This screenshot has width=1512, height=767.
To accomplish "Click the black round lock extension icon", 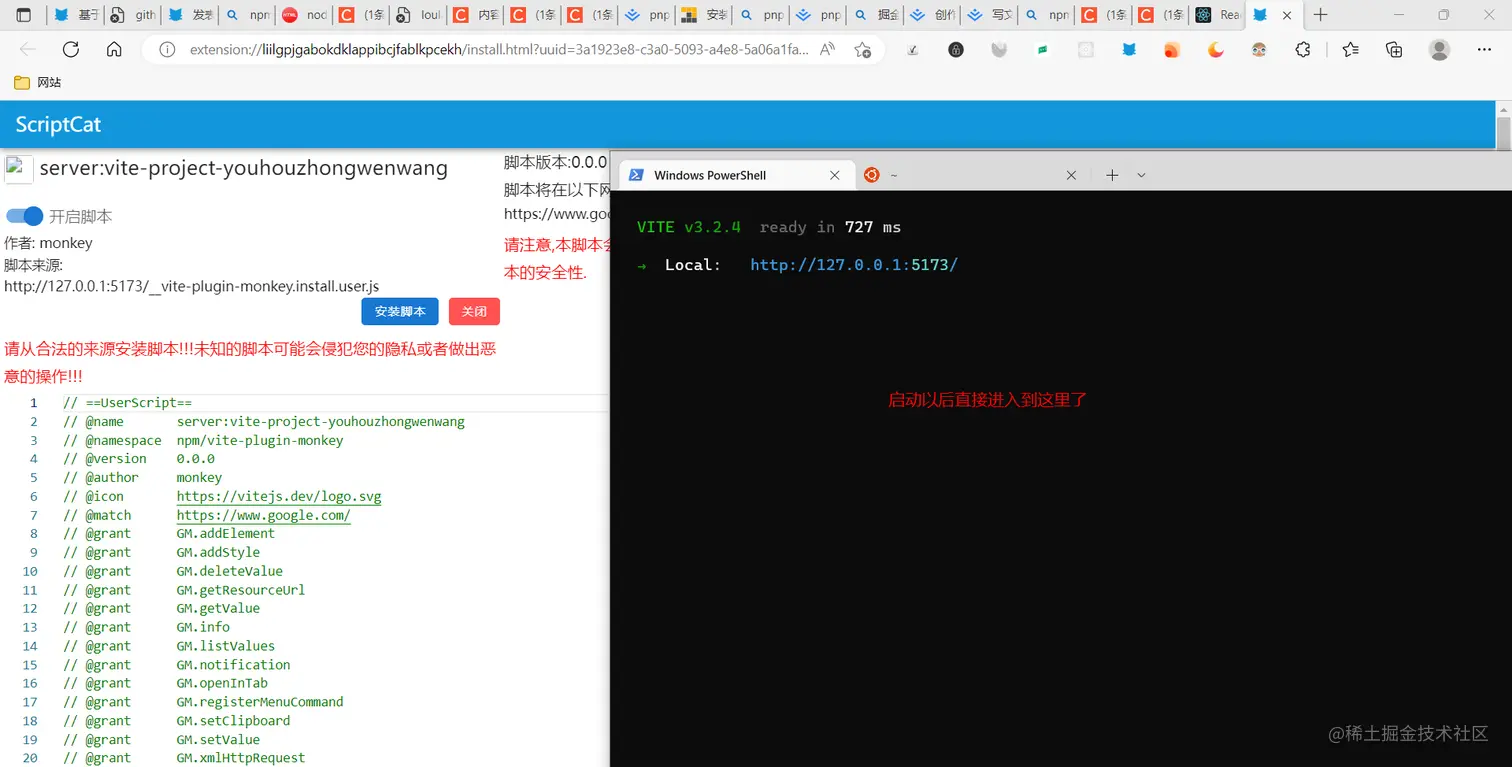I will [956, 49].
